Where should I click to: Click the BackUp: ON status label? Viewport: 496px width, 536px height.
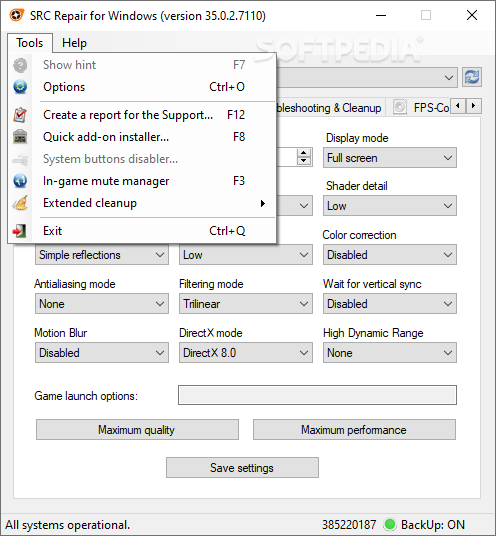pos(433,525)
